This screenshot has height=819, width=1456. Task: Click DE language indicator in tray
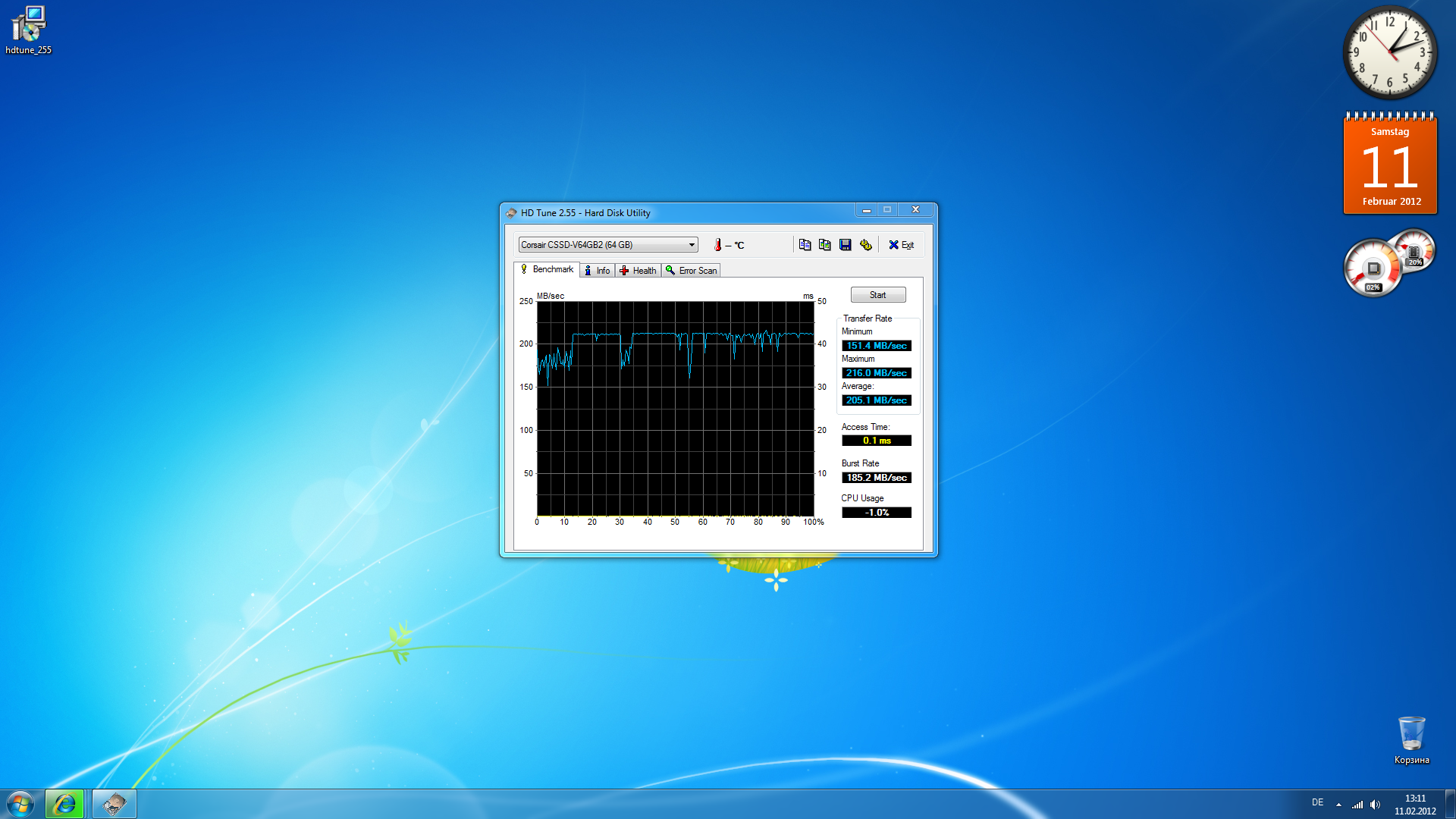pos(1318,803)
